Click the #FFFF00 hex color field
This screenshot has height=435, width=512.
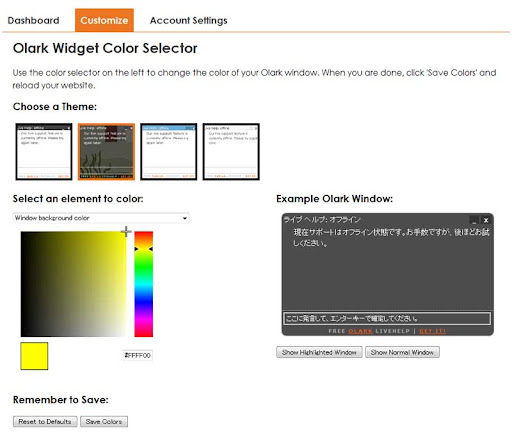click(x=138, y=355)
